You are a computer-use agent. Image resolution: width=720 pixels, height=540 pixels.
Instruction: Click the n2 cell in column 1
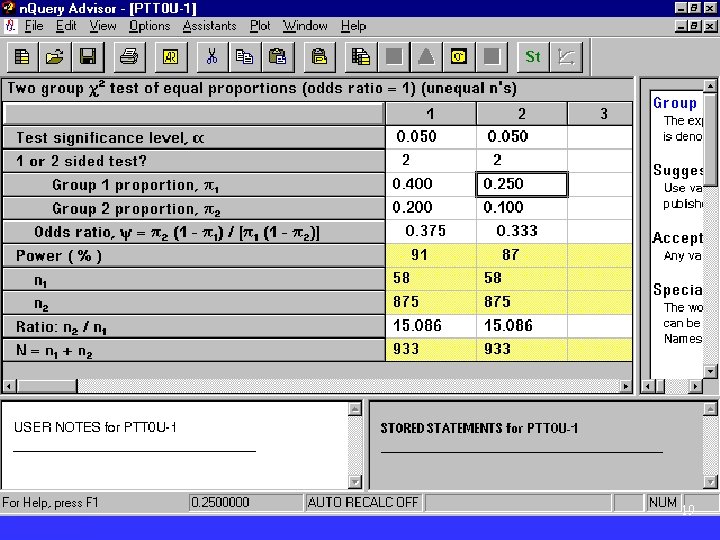click(x=431, y=302)
